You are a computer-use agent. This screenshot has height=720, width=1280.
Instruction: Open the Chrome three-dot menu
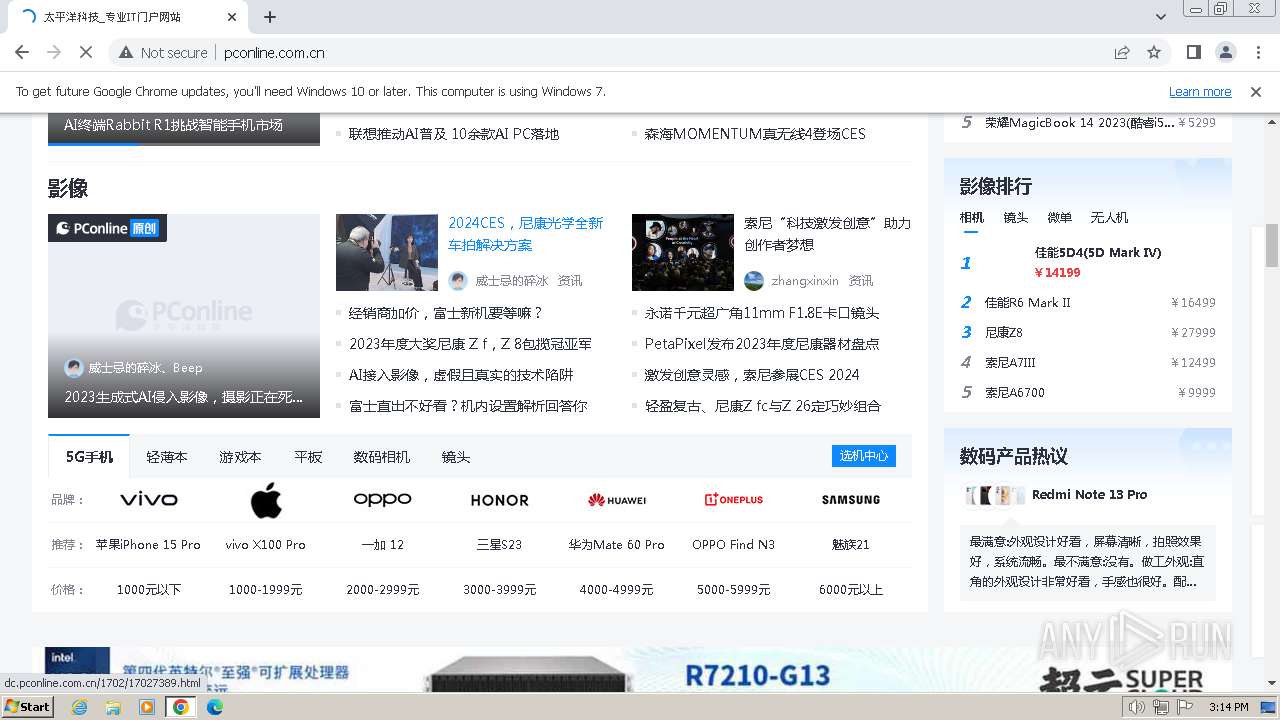[x=1257, y=52]
